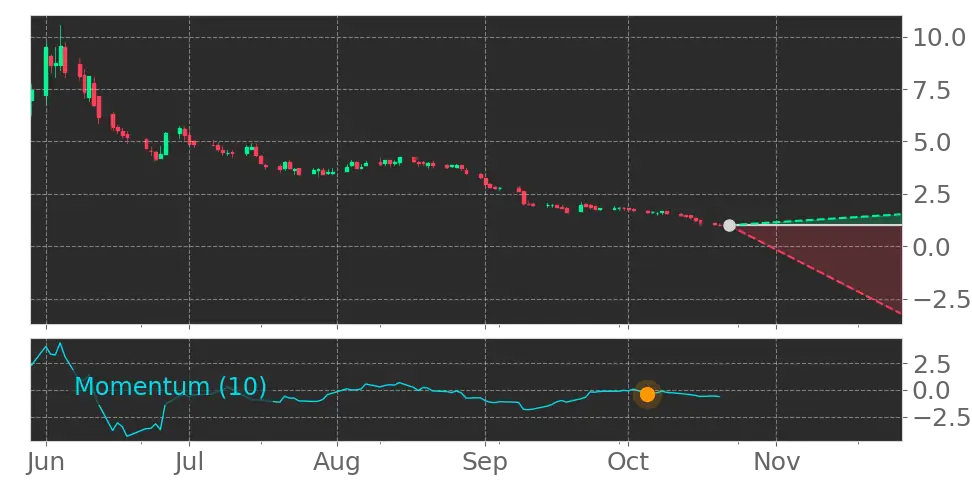Click the green dashed upper forecast line

click(818, 219)
